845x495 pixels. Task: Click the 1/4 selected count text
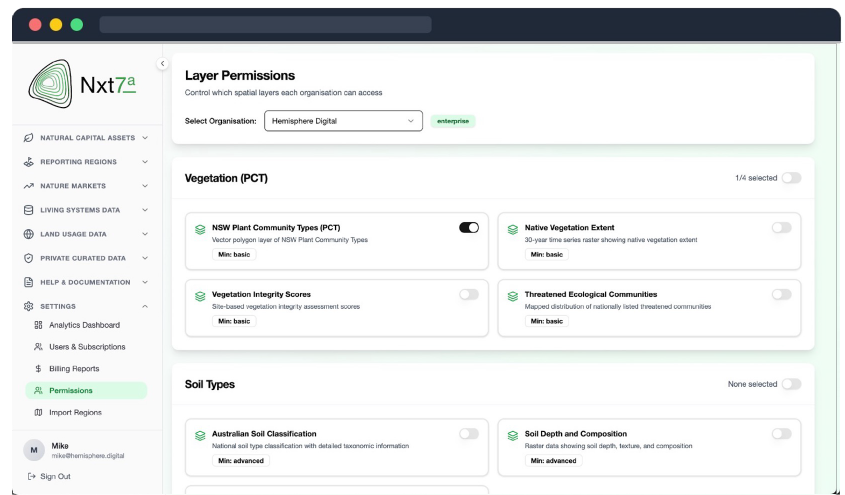pos(756,178)
